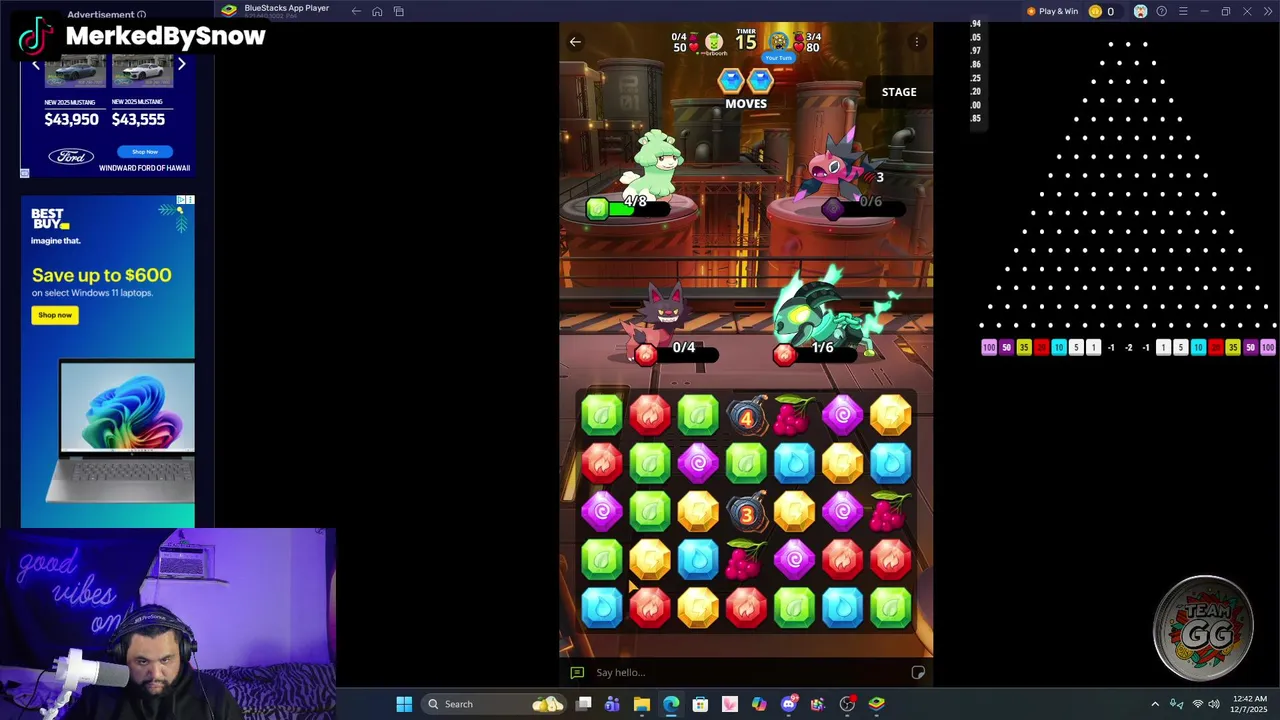Click the Say hello chat input

pyautogui.click(x=746, y=673)
